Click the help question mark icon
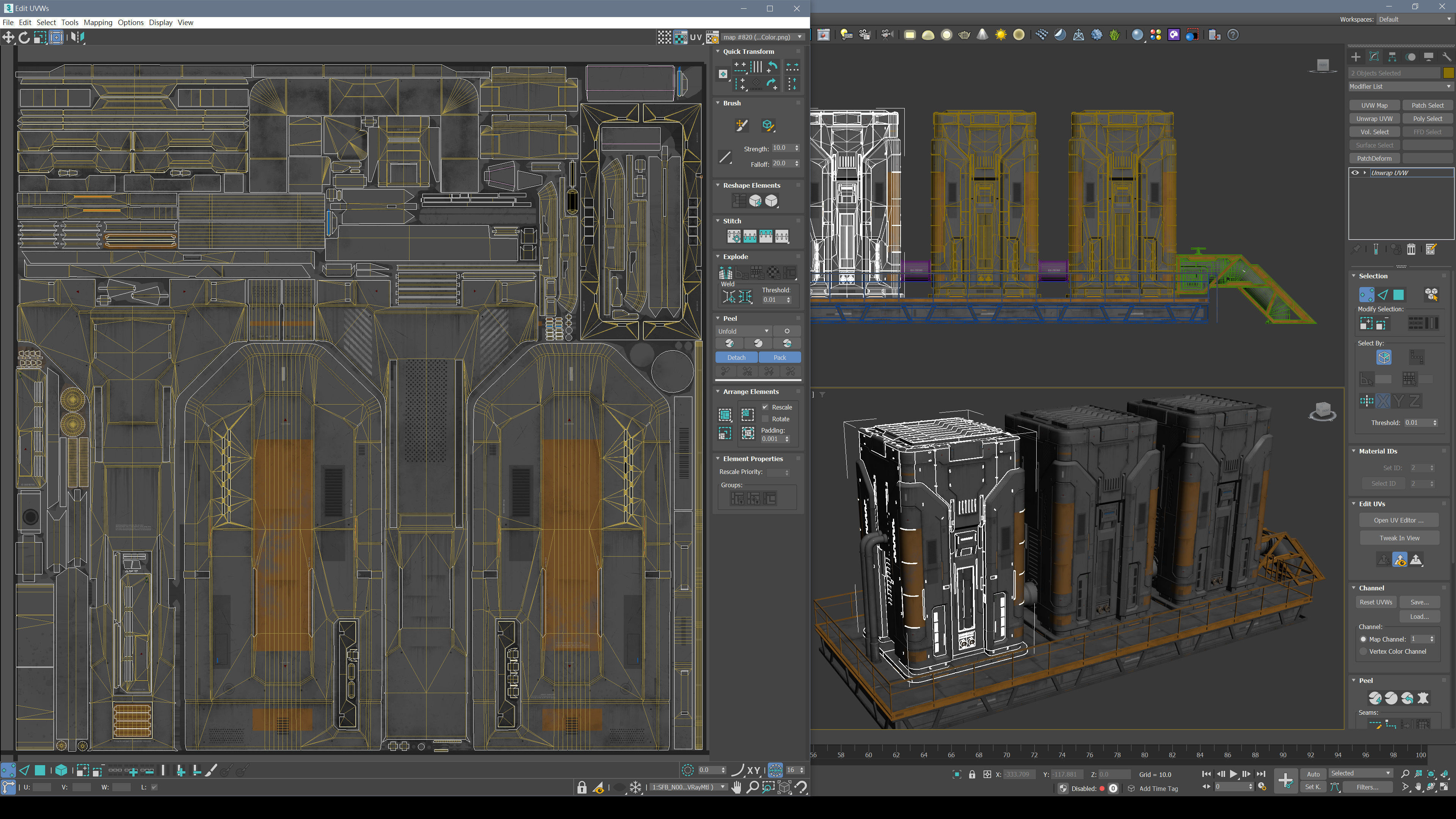Image resolution: width=1456 pixels, height=819 pixels. pyautogui.click(x=1233, y=35)
